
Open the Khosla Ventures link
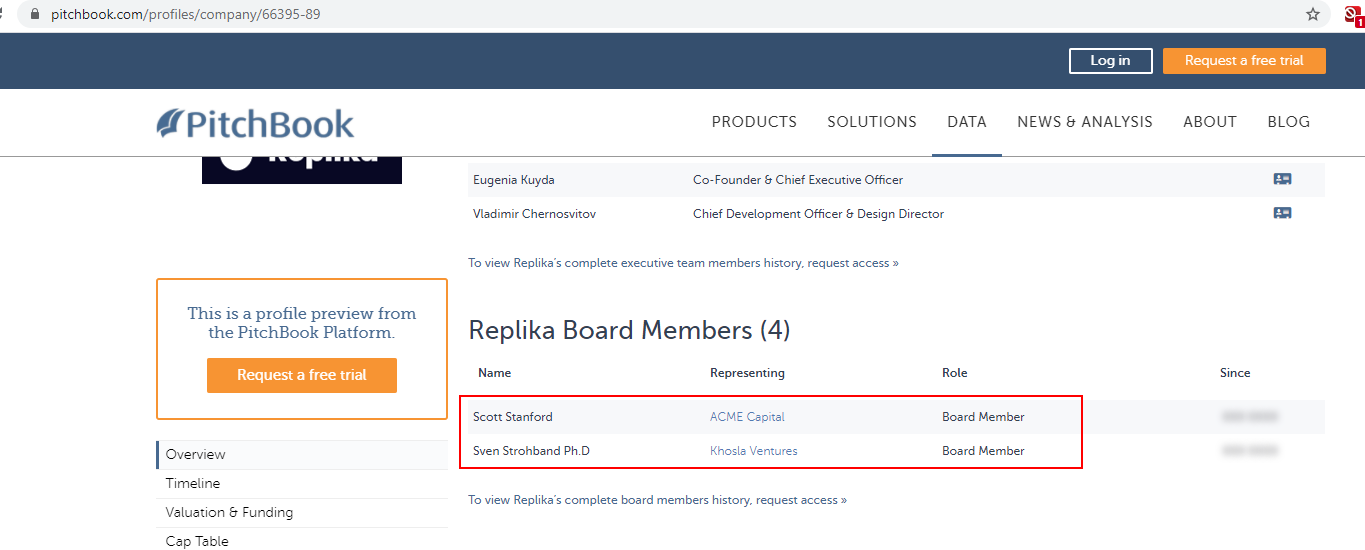[754, 451]
